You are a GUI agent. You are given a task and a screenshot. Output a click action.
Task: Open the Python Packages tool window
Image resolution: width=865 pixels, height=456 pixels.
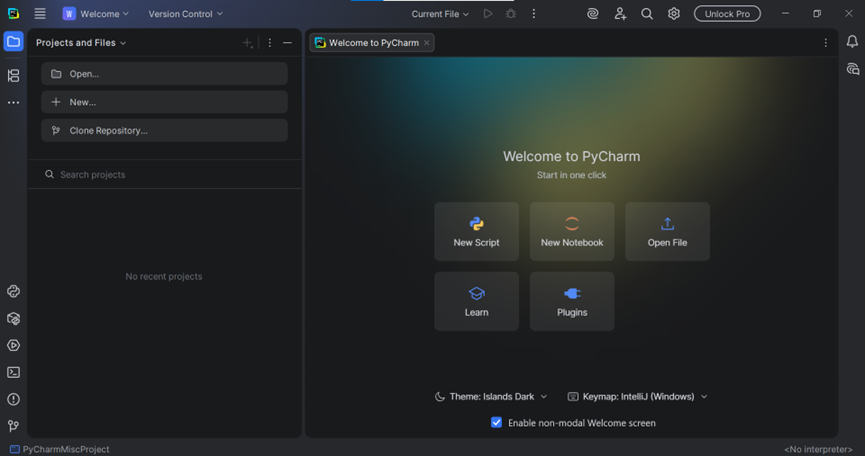pos(13,319)
